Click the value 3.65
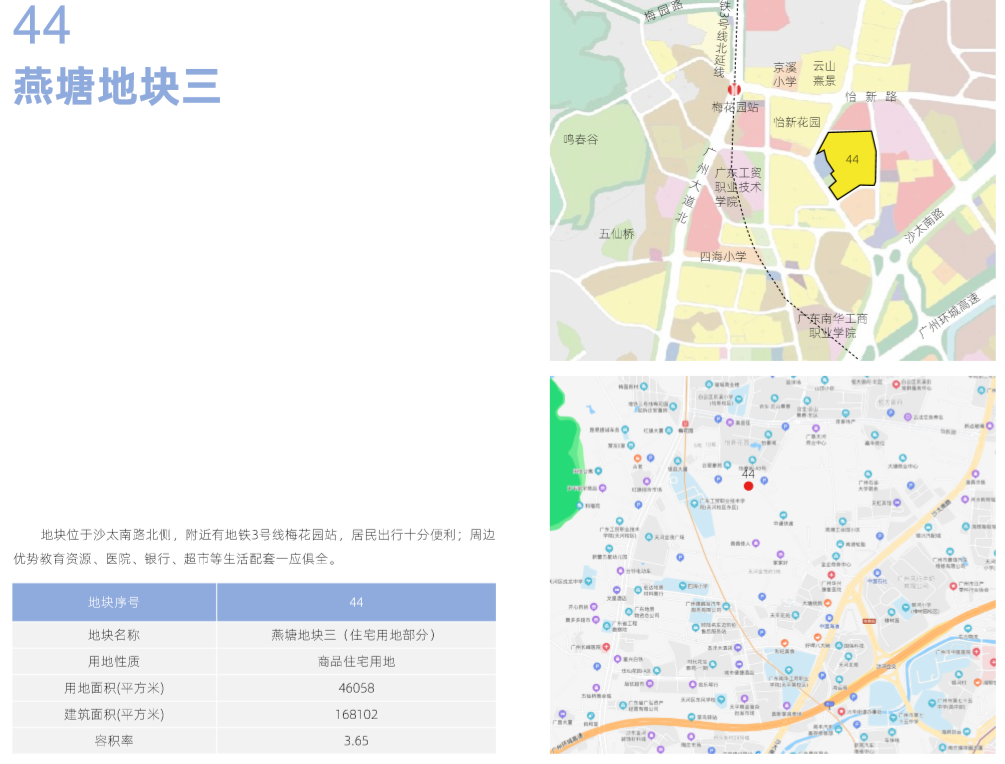This screenshot has width=1005, height=764. (x=356, y=741)
